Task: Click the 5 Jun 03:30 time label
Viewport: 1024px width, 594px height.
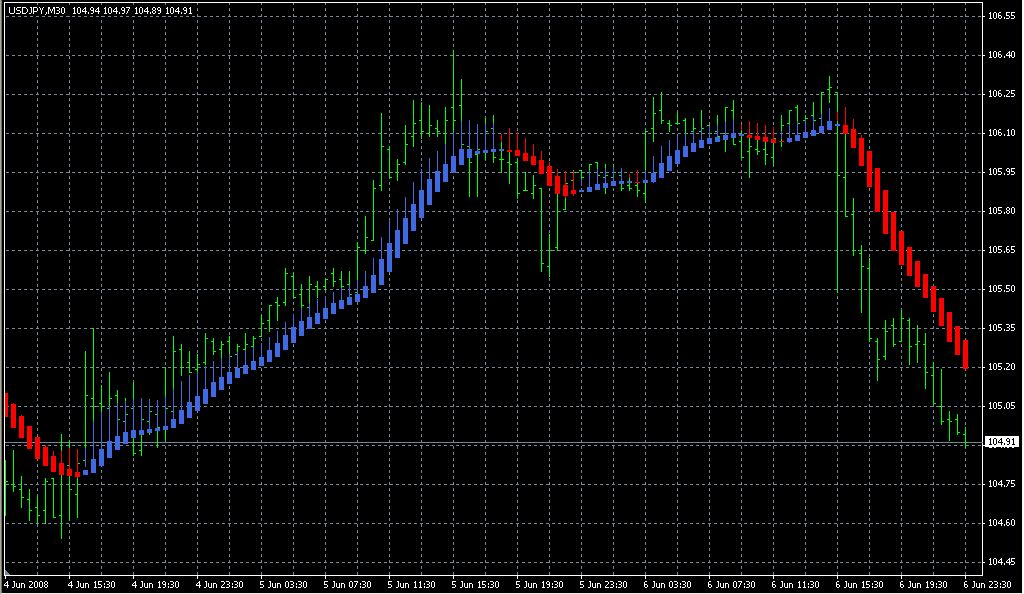Action: [284, 584]
